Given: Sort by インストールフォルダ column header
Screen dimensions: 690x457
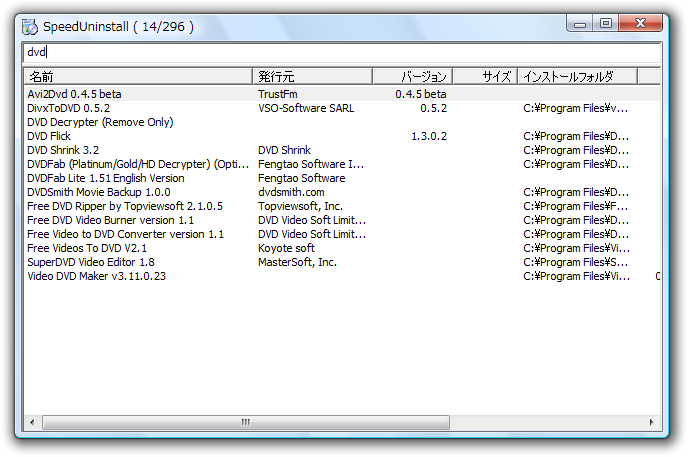Looking at the screenshot, I should point(577,77).
